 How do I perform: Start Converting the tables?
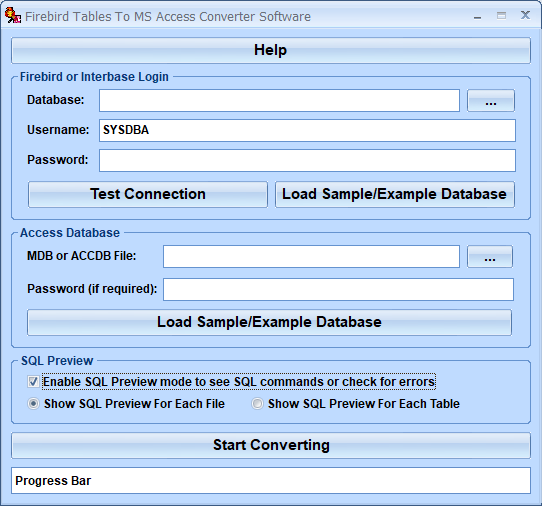(271, 446)
